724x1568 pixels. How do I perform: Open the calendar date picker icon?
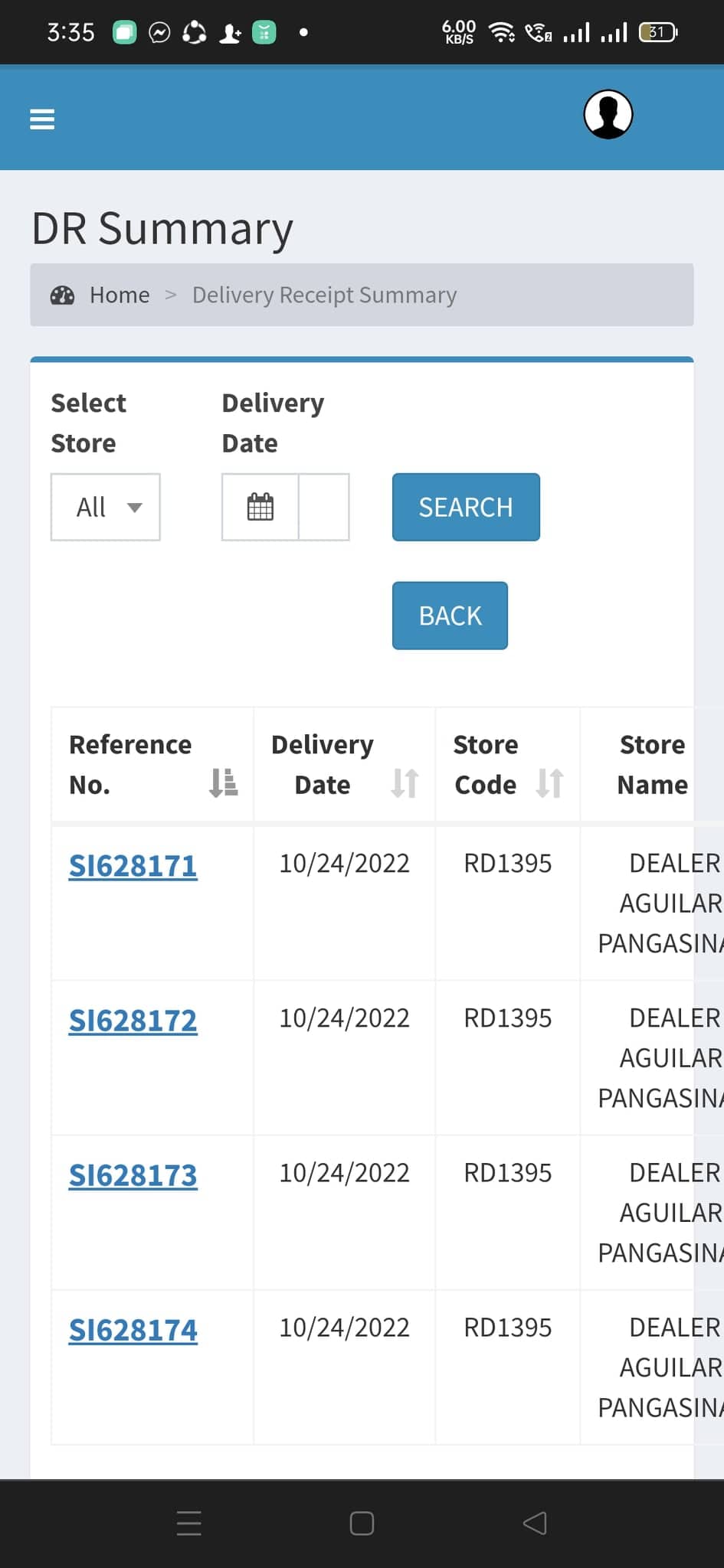(x=260, y=507)
